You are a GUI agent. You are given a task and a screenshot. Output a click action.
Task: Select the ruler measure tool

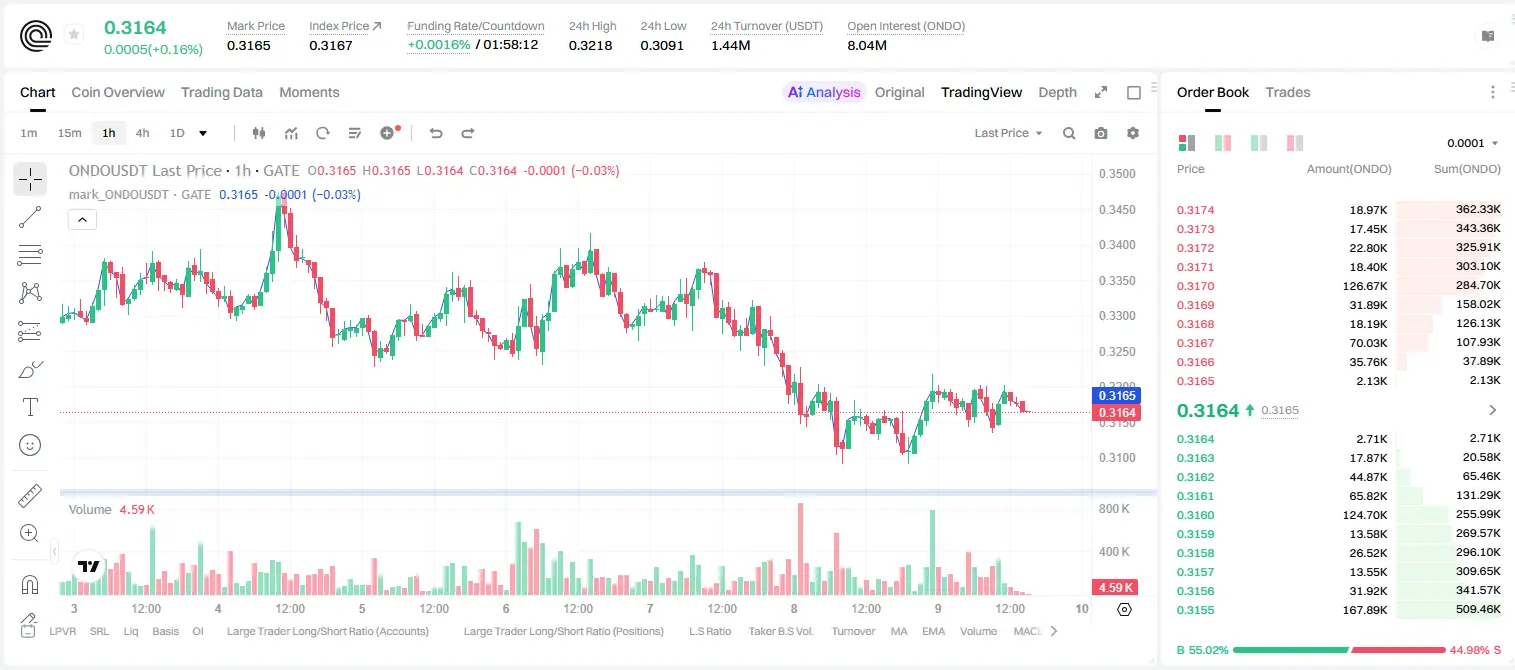click(x=30, y=496)
